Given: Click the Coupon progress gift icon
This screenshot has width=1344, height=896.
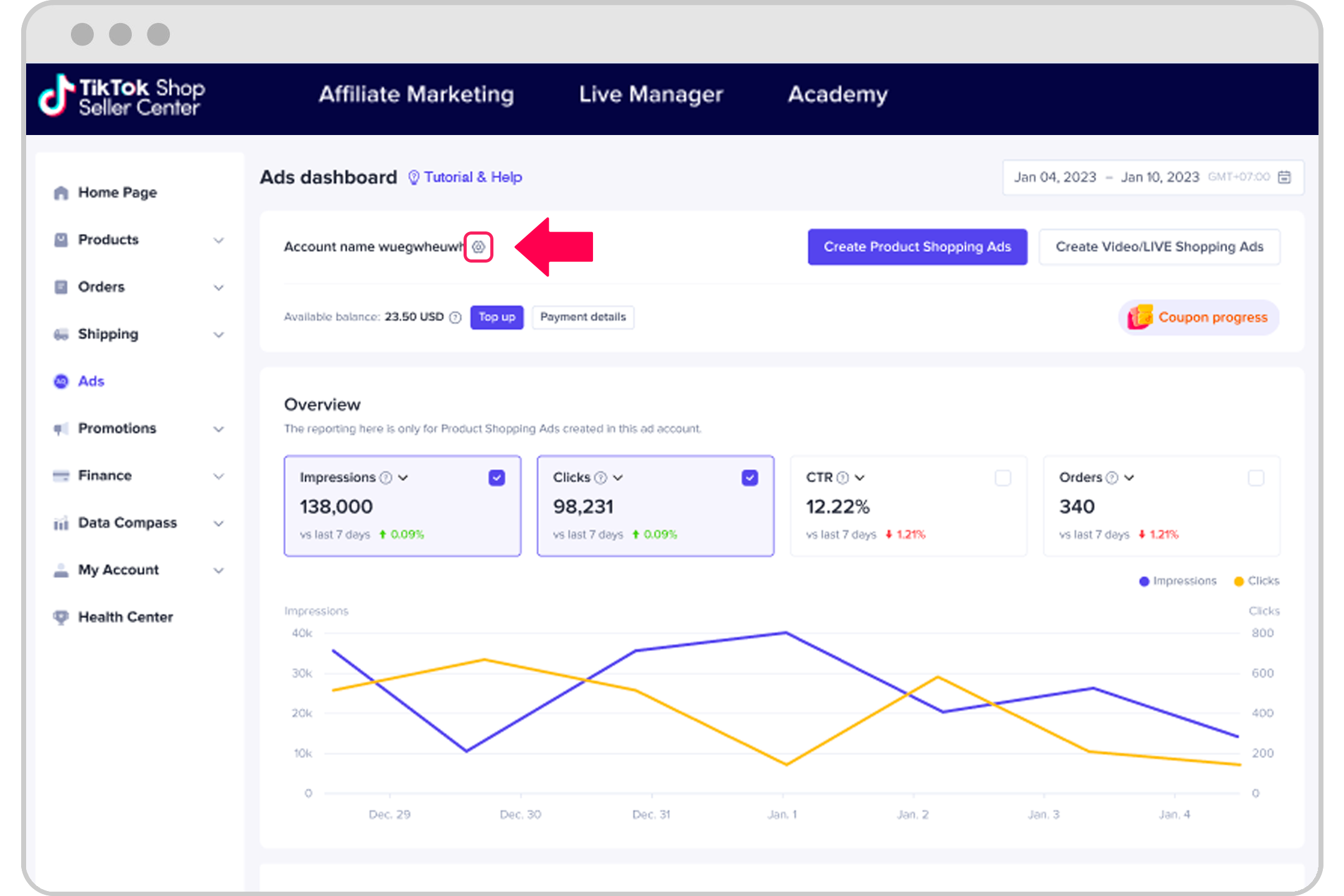Looking at the screenshot, I should (x=1140, y=317).
